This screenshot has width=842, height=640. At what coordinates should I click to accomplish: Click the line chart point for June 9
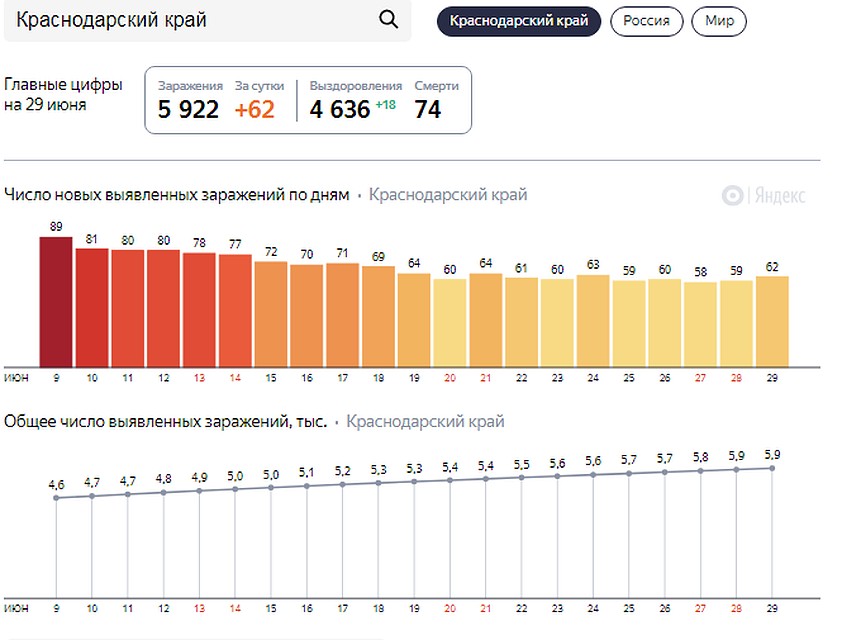tap(56, 498)
